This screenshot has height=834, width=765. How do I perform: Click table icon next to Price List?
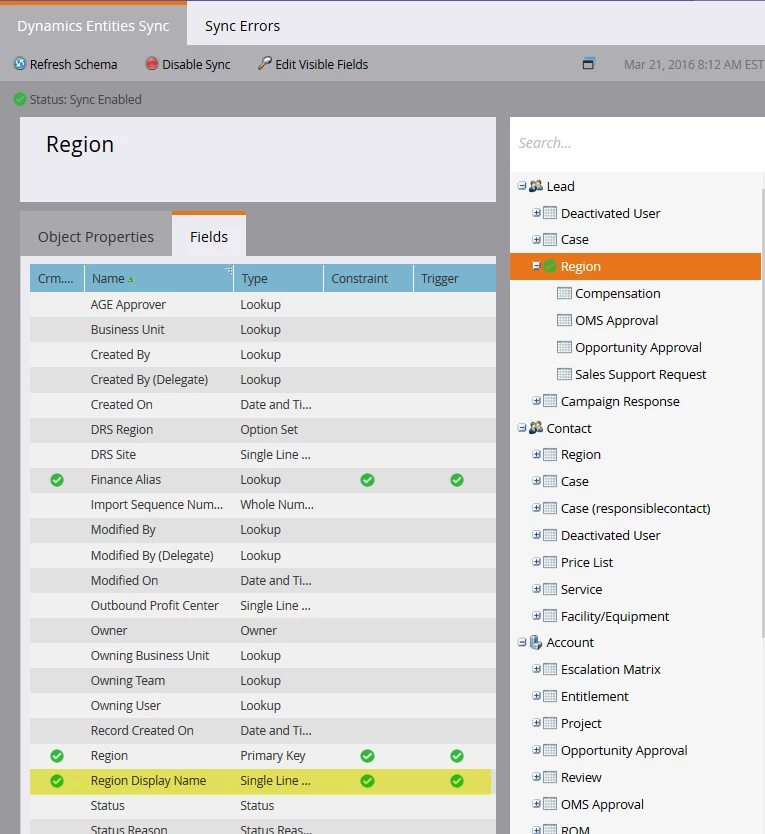click(550, 562)
